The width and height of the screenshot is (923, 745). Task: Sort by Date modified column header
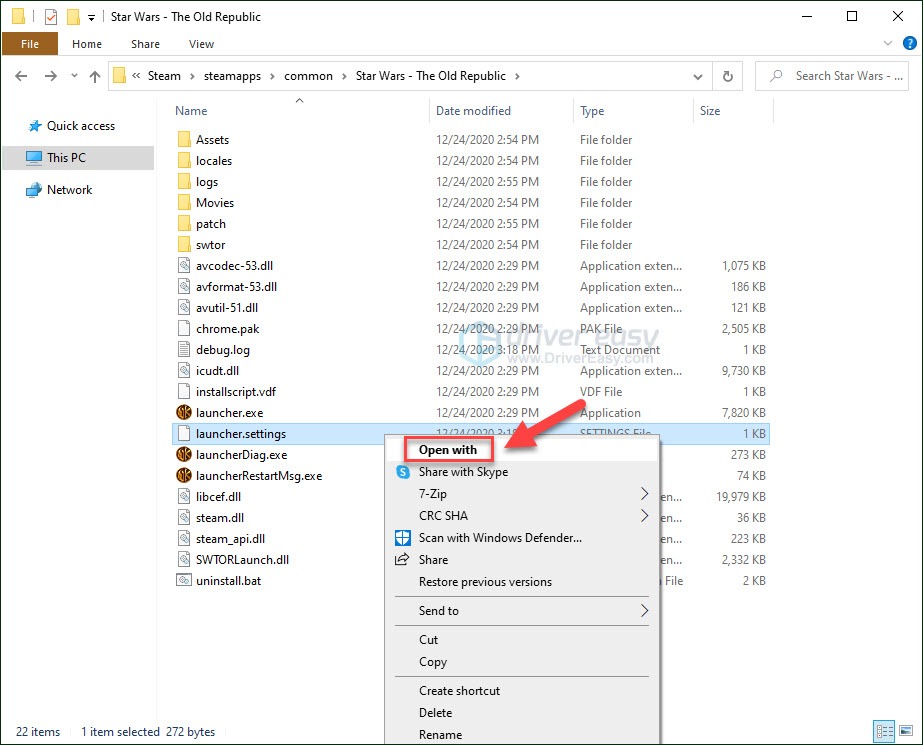[473, 111]
